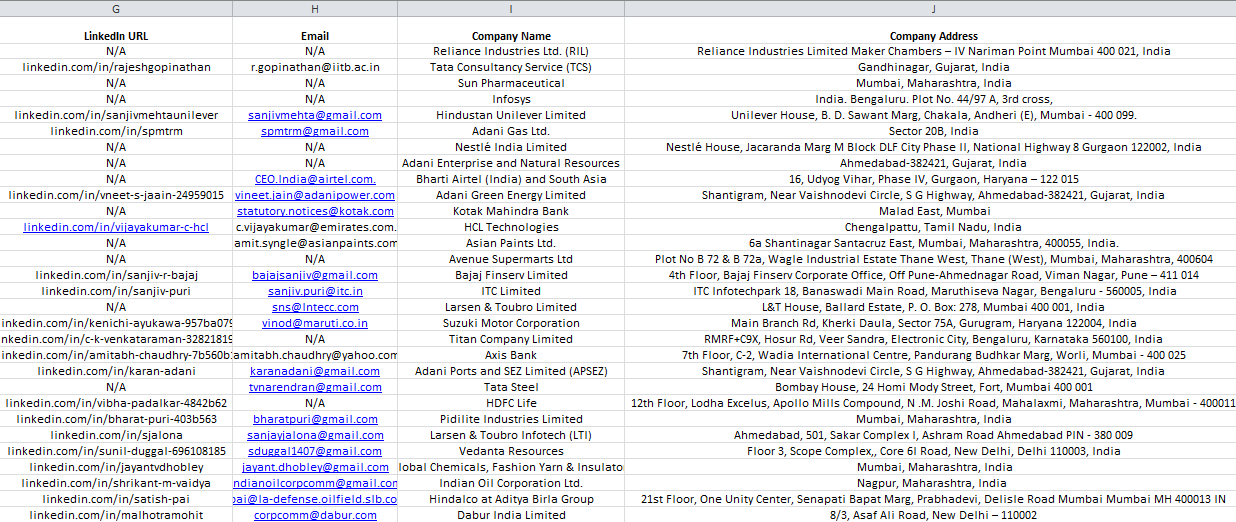Select Hindustan Unilever Limited cell
1236x522 pixels.
pos(511,115)
